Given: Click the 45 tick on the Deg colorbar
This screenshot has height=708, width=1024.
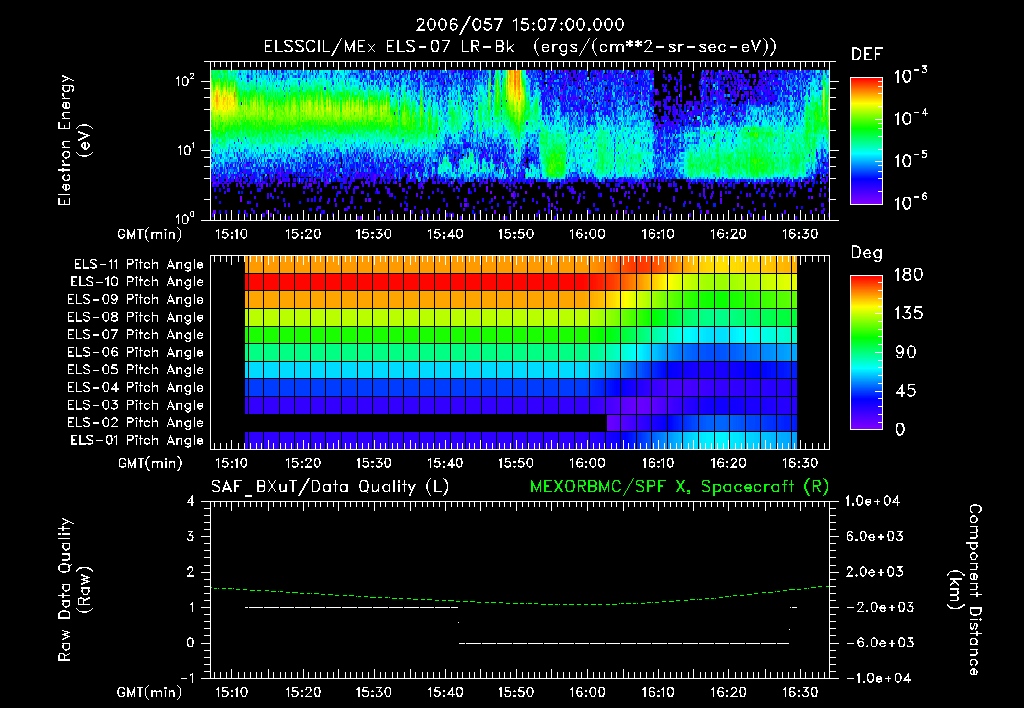Looking at the screenshot, I should pos(905,391).
